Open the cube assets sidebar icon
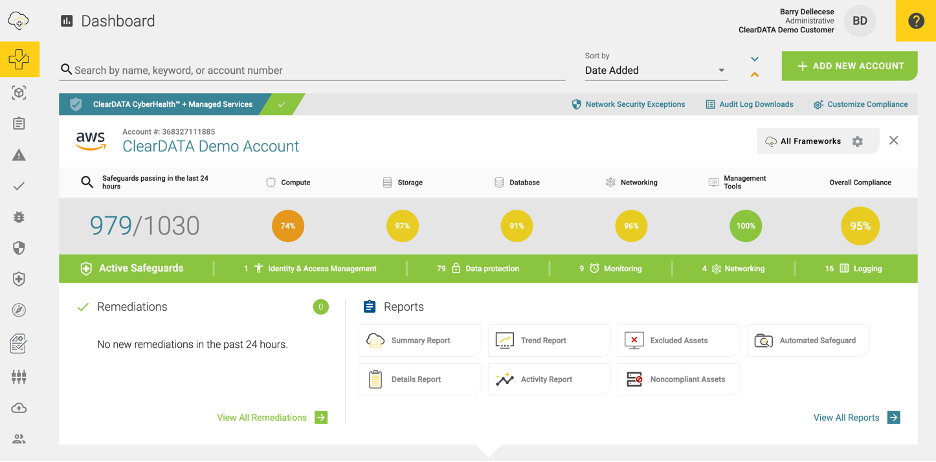The image size is (936, 462). 19,93
